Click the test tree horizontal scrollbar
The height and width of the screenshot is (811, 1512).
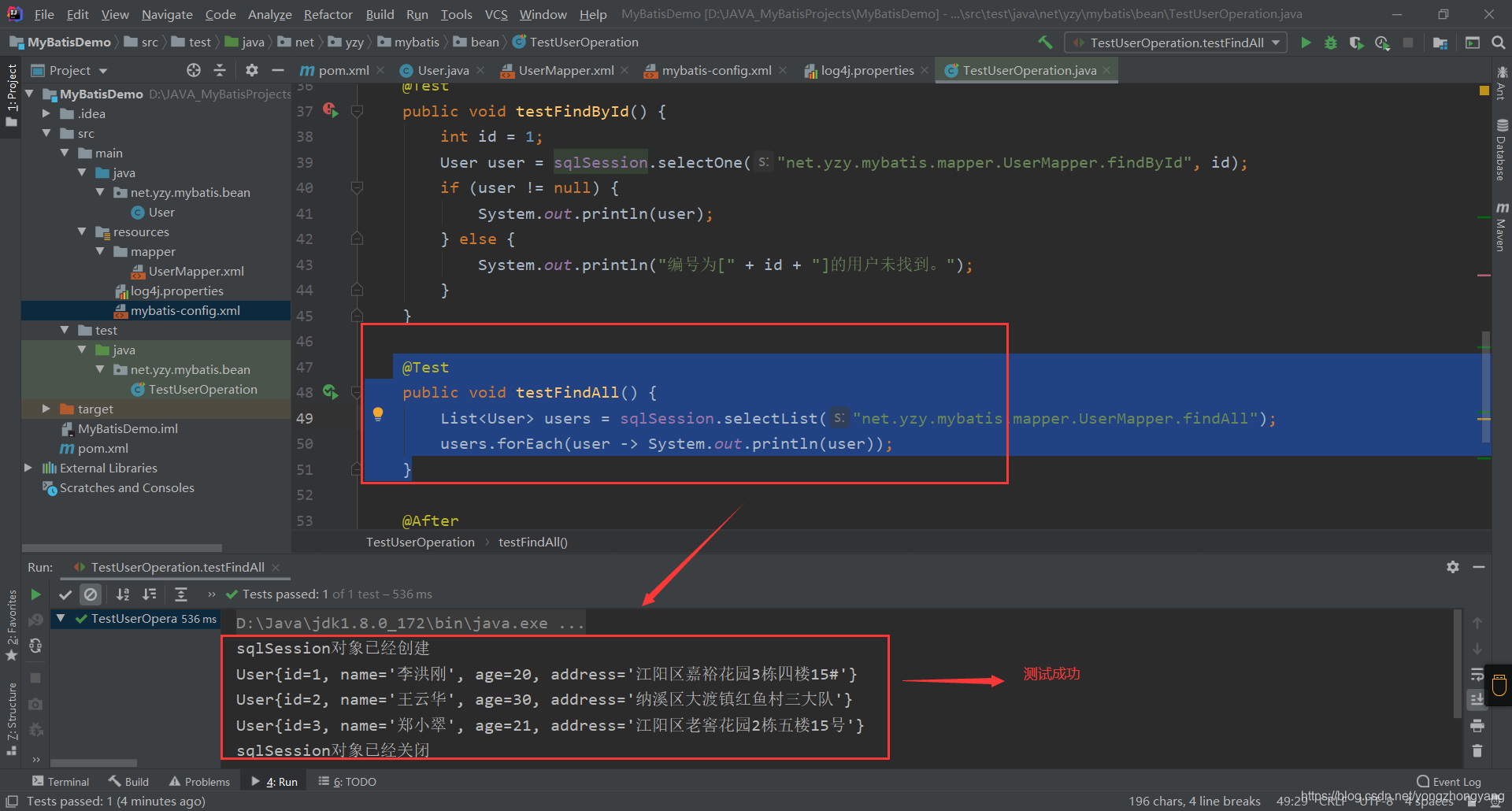[93, 762]
